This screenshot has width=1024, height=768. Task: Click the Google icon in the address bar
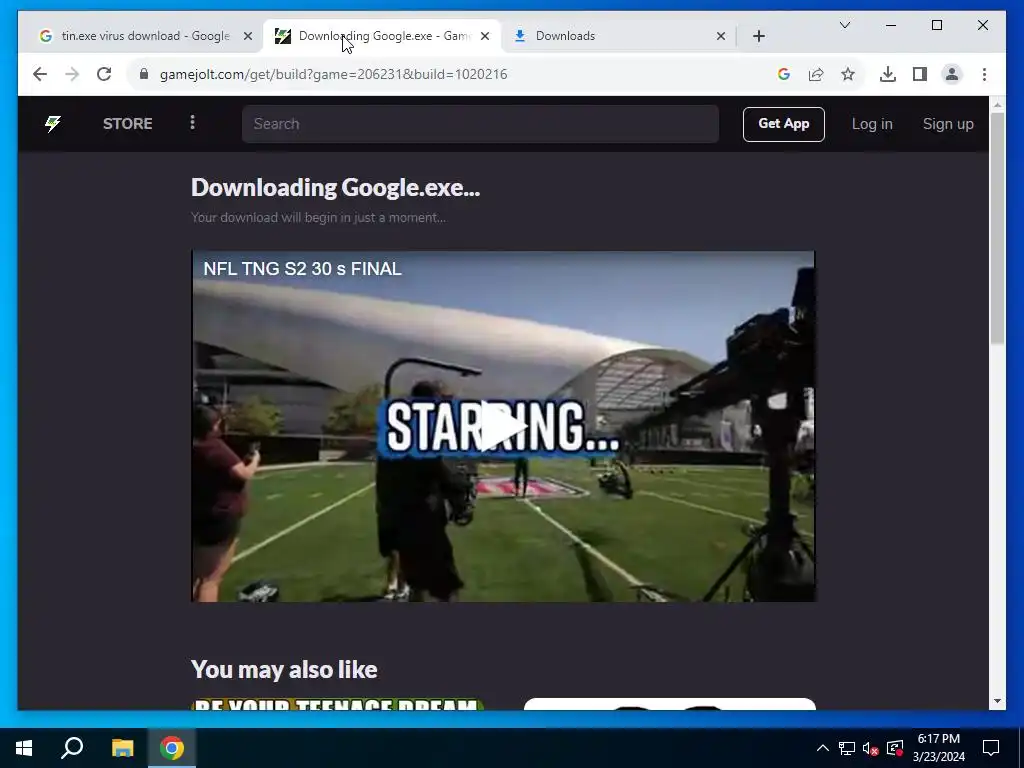tap(784, 74)
